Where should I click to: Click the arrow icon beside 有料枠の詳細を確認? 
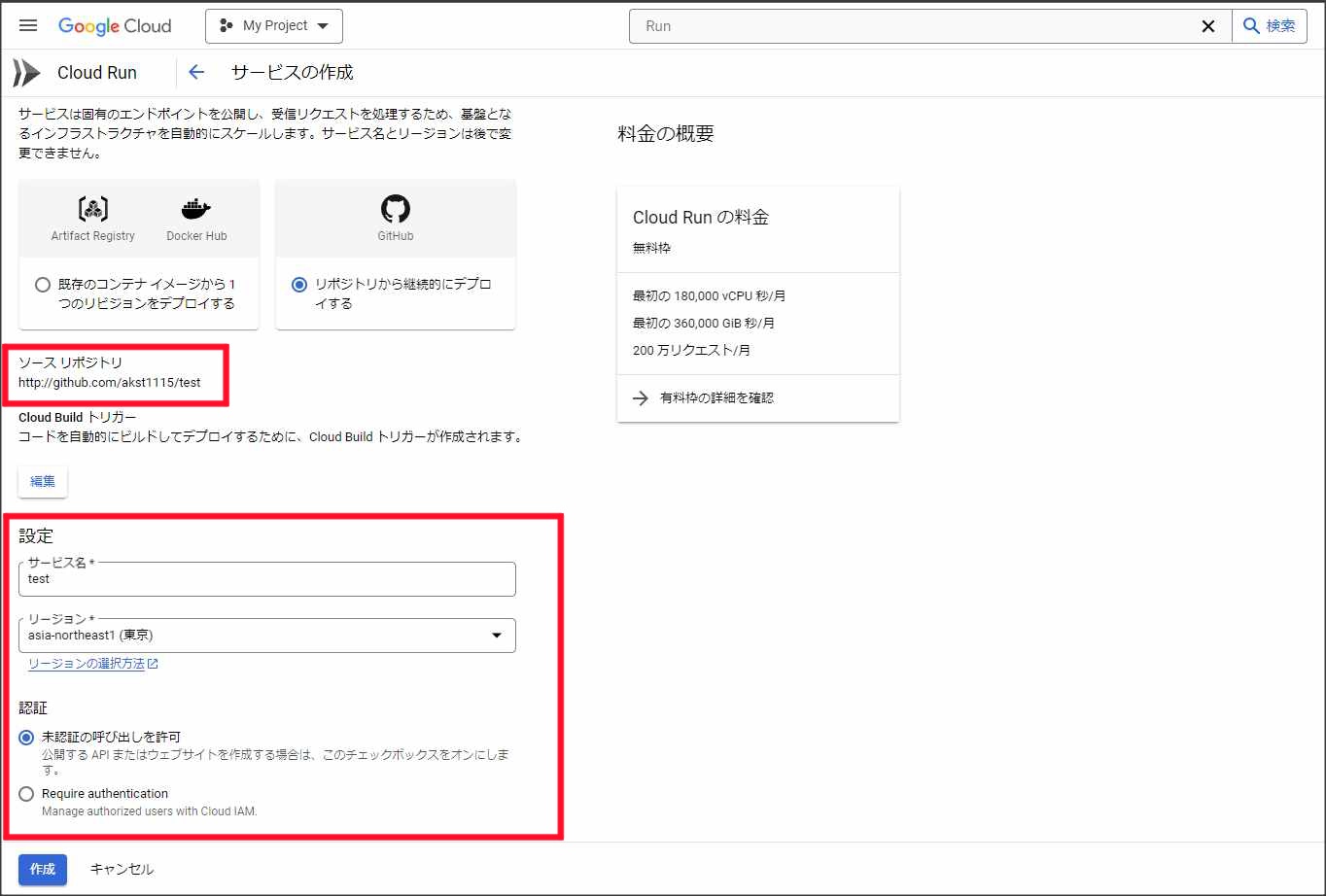click(641, 397)
